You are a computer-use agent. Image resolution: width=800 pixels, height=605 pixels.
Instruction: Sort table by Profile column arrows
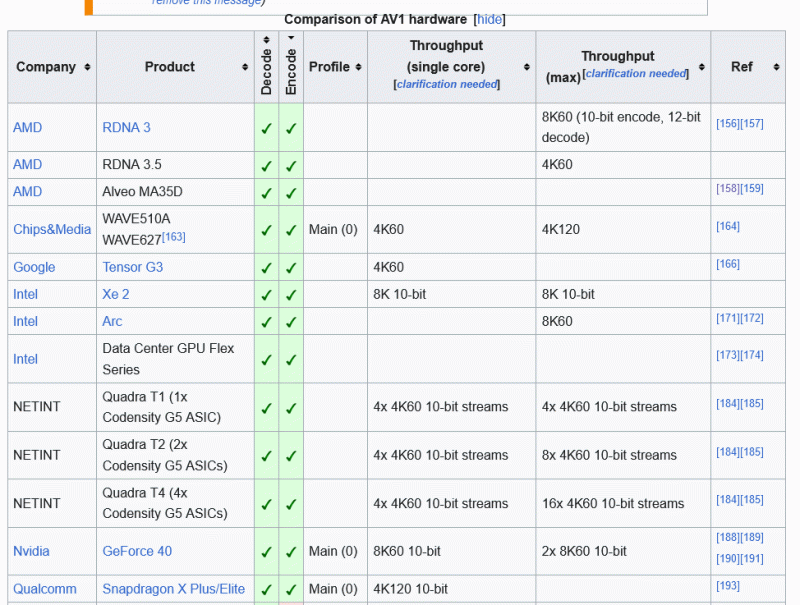point(358,67)
